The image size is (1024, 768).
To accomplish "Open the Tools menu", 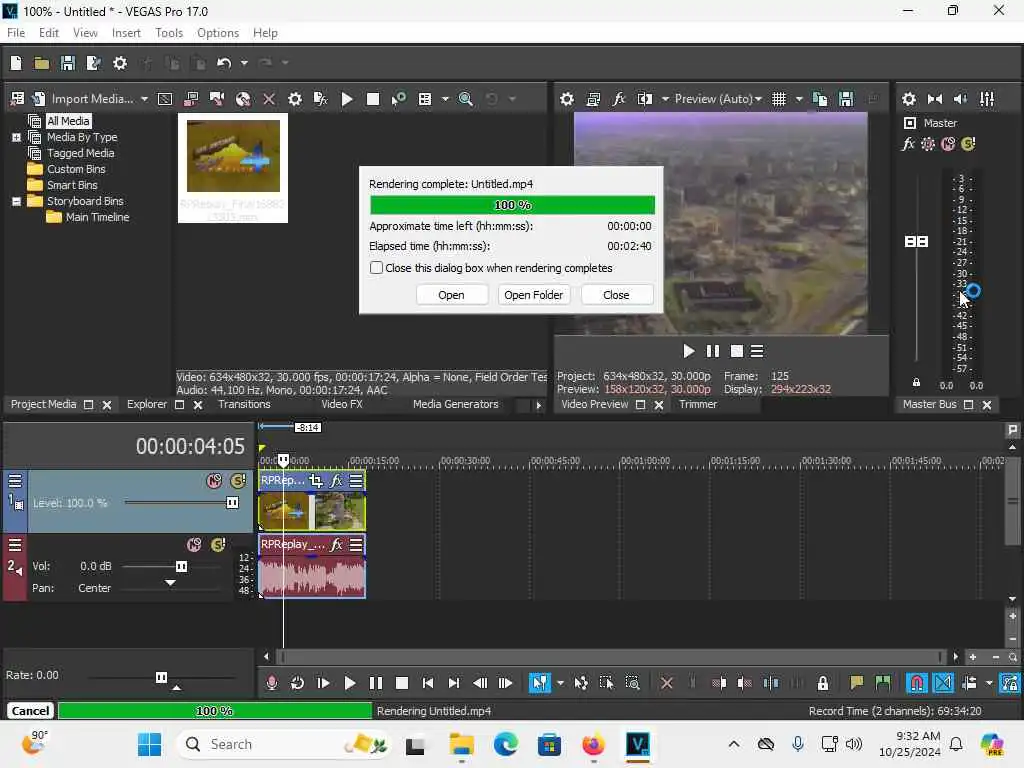I will coord(169,33).
